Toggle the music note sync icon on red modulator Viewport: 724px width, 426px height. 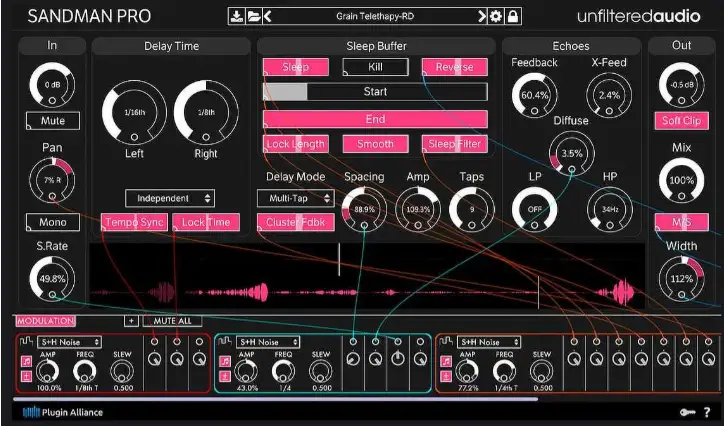tap(26, 361)
